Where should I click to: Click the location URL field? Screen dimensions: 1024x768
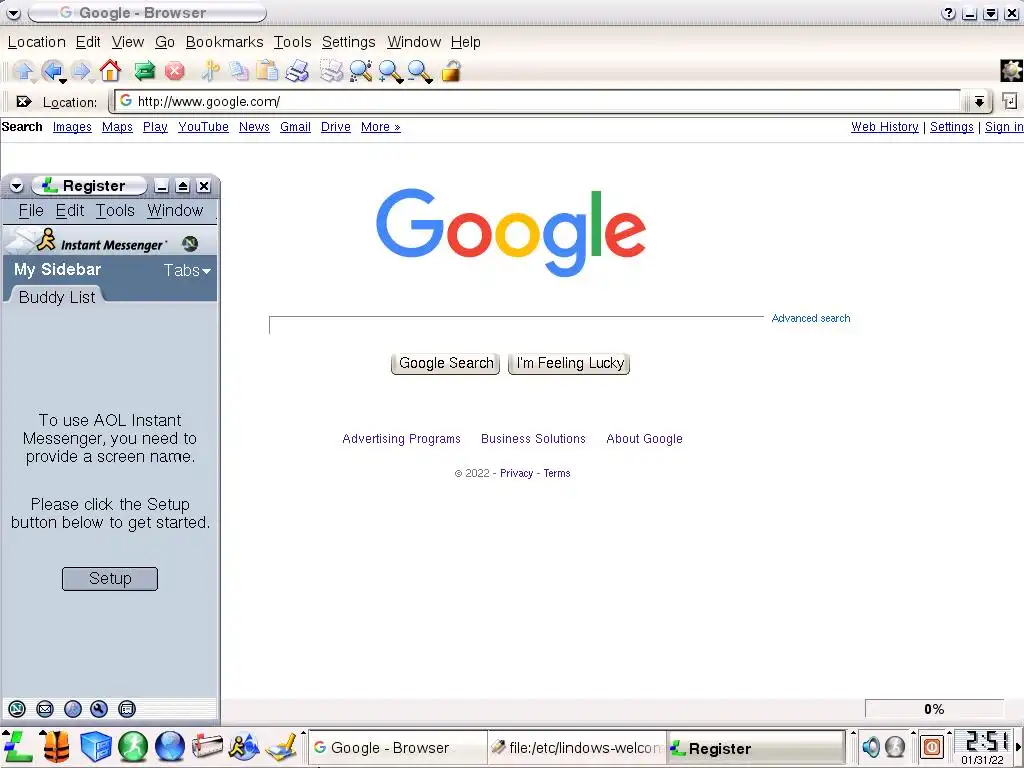(538, 101)
